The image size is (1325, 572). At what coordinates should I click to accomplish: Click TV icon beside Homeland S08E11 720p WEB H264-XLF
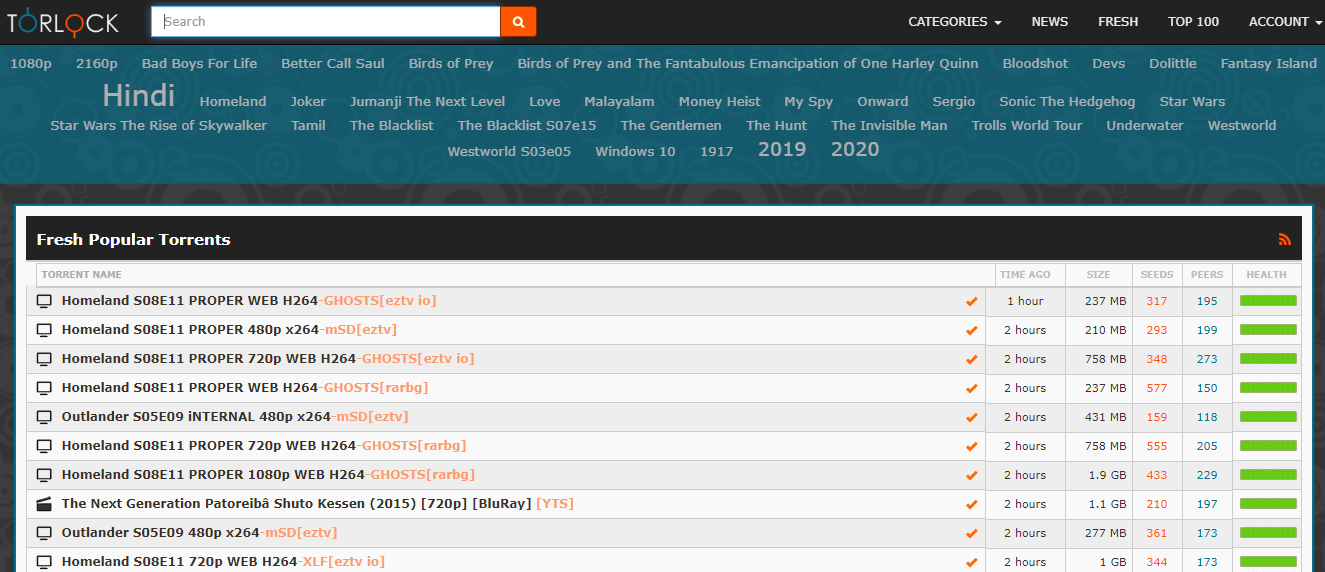[x=44, y=562]
